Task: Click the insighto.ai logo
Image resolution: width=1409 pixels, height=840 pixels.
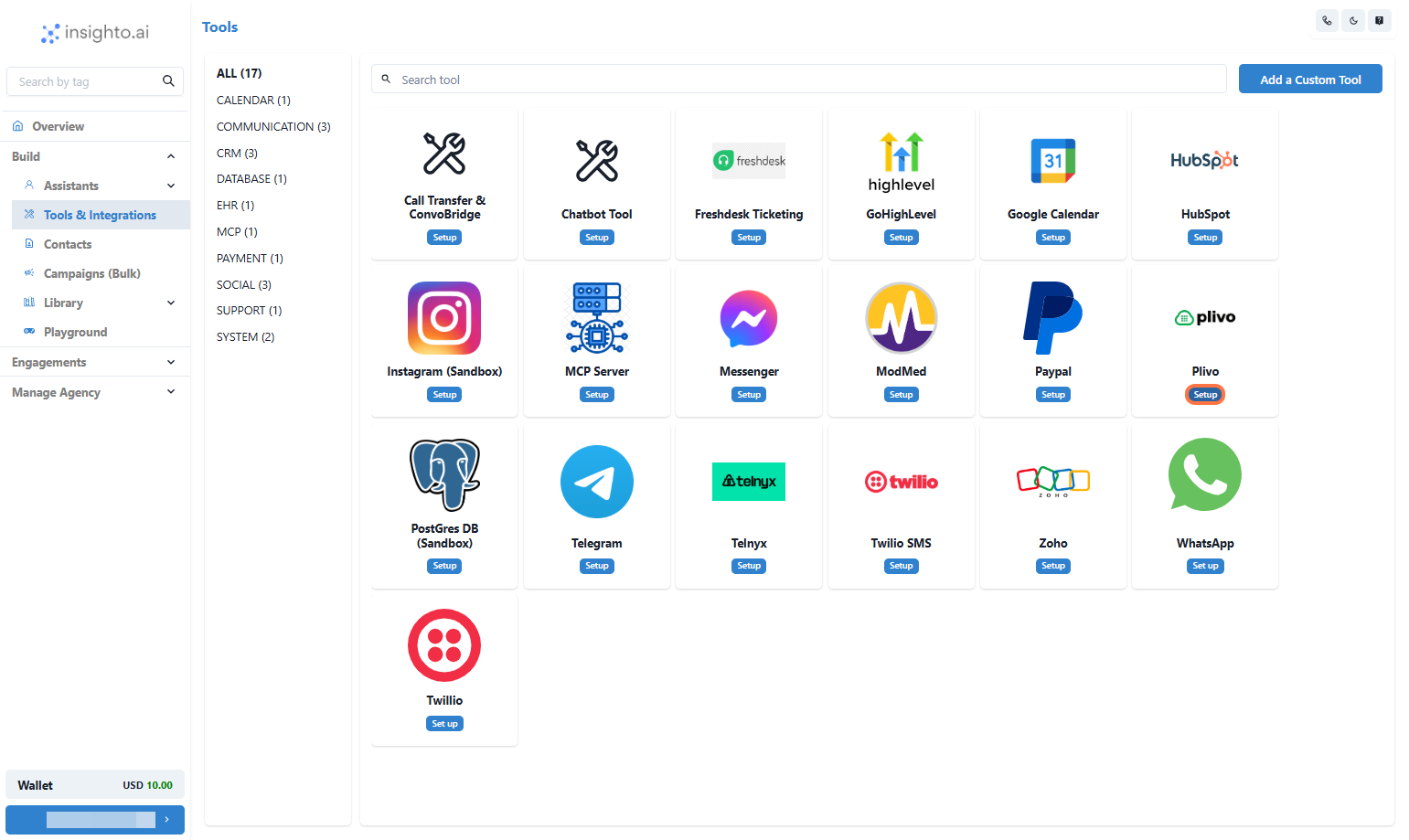Action: tap(95, 33)
